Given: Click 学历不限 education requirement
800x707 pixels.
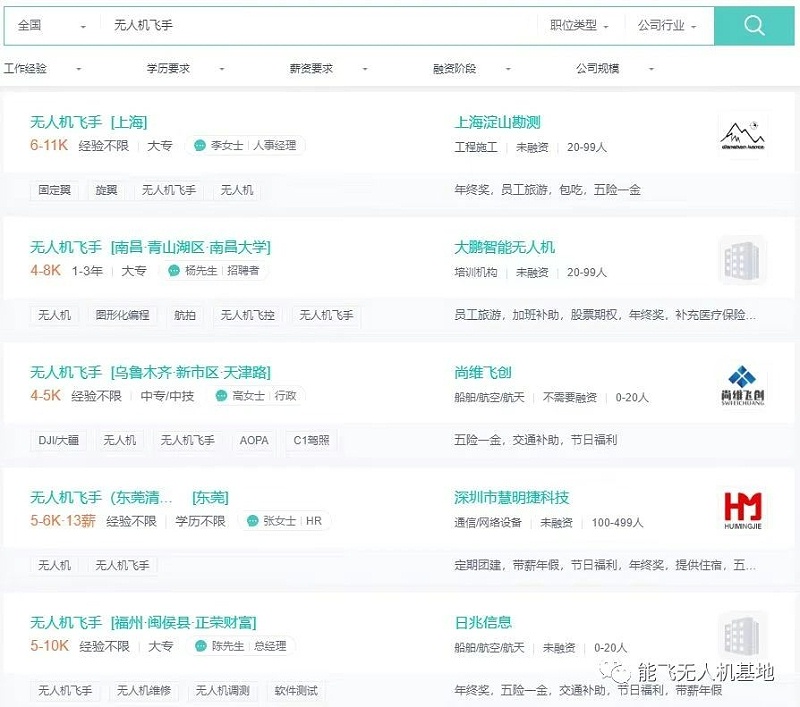Looking at the screenshot, I should [x=201, y=521].
